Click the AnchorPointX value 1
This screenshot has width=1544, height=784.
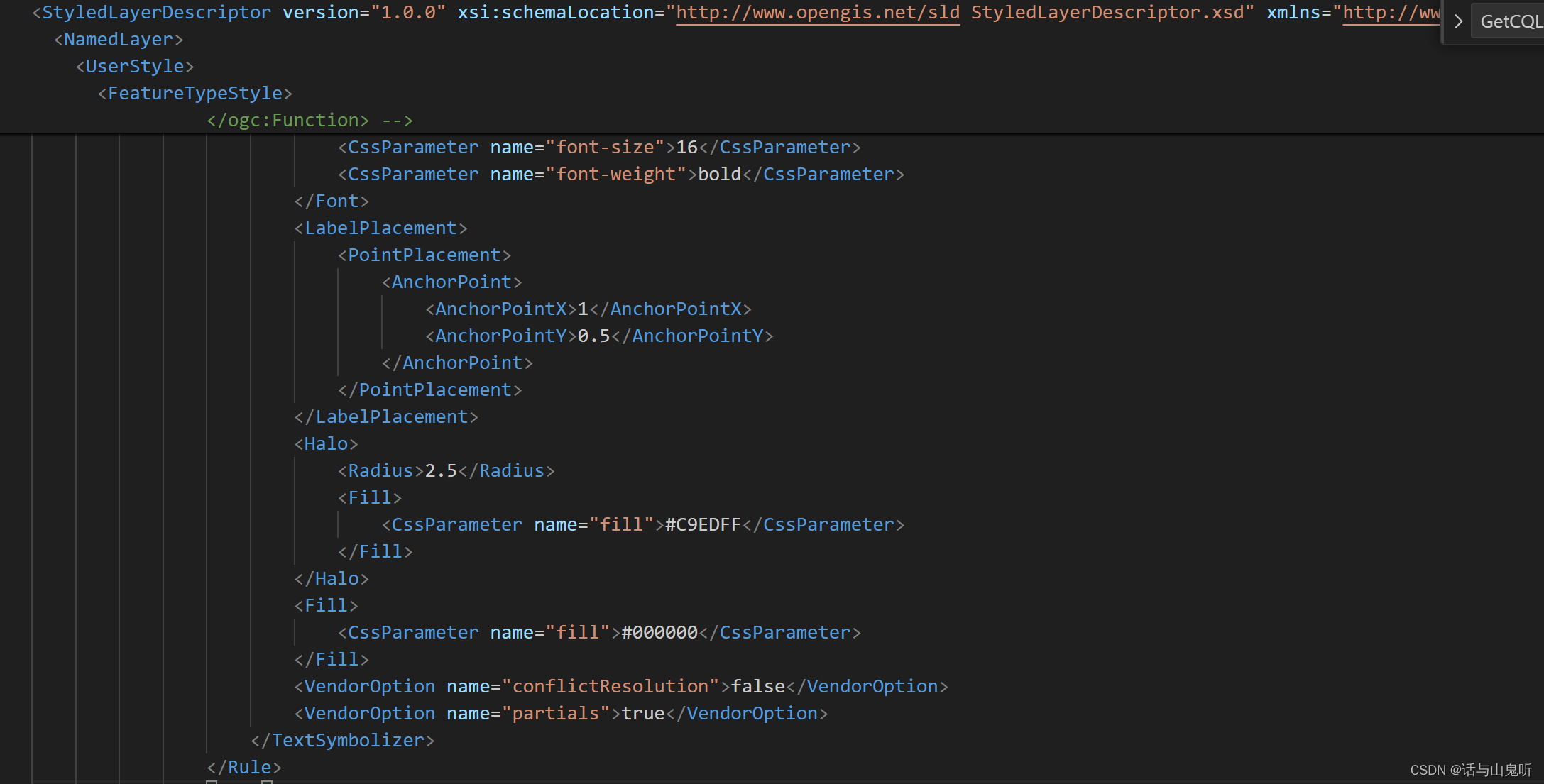point(583,309)
